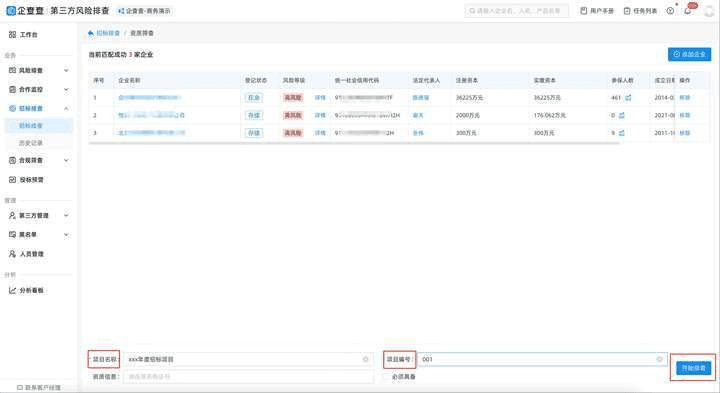This screenshot has width=720, height=393.
Task: Open 详情 link in row 1
Action: coord(320,97)
